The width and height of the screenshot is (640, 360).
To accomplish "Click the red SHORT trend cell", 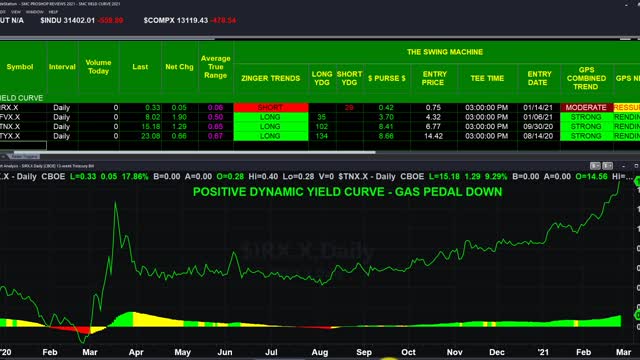I will pyautogui.click(x=271, y=107).
